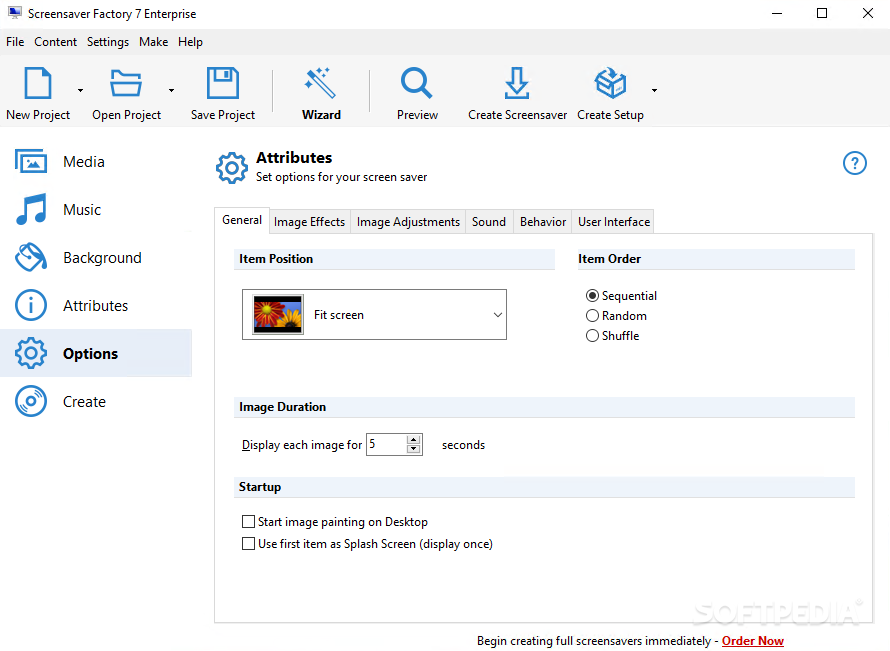Click the Attributes header gear icon

[232, 167]
